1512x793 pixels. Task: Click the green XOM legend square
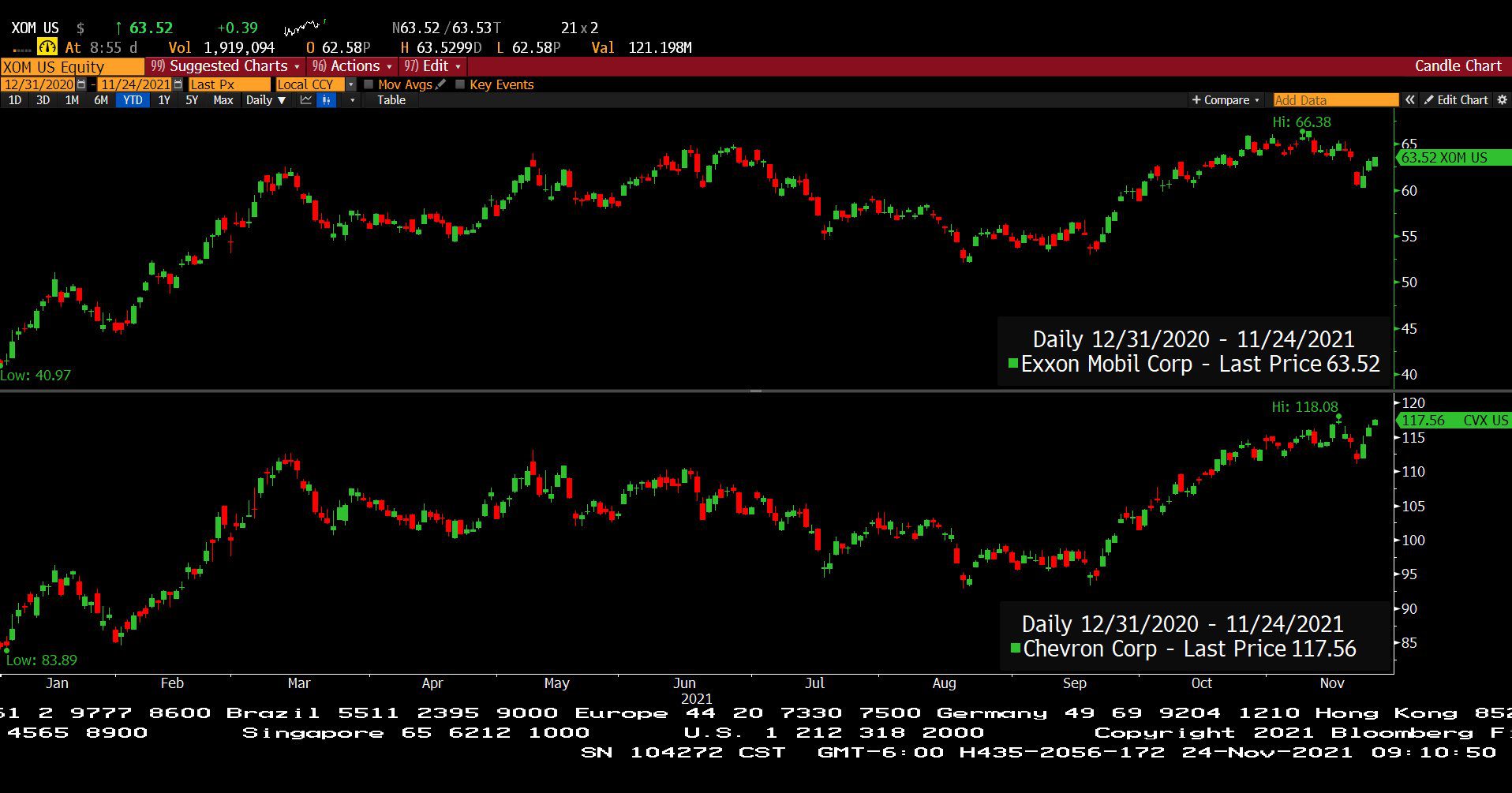(x=1013, y=364)
